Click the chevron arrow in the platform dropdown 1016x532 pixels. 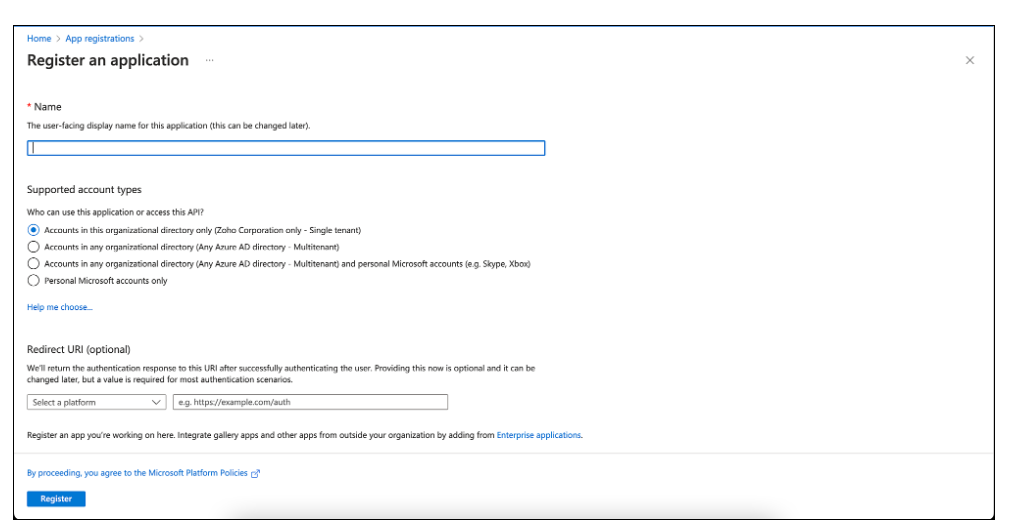(155, 402)
